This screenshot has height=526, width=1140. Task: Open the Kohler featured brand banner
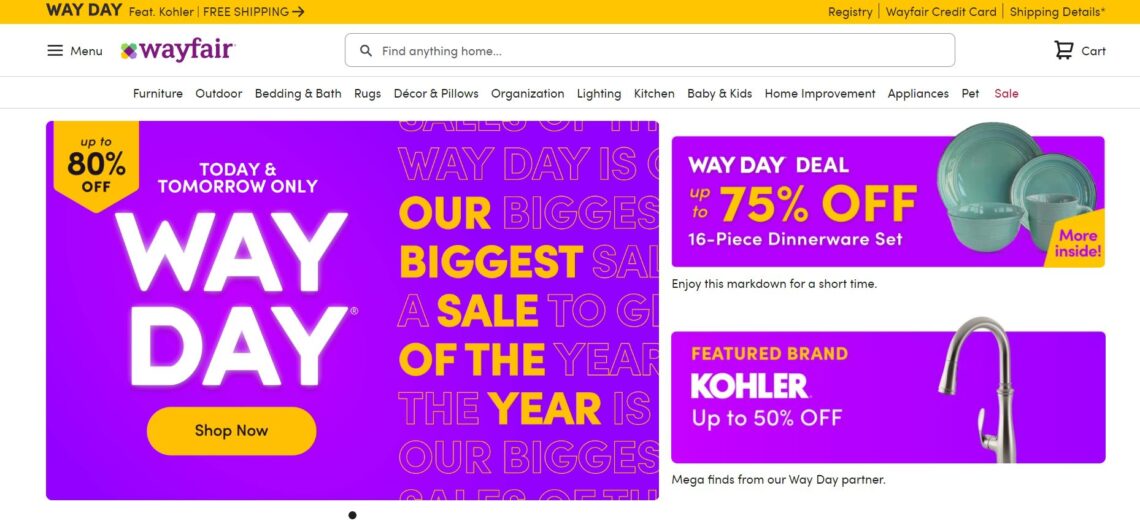coord(887,397)
